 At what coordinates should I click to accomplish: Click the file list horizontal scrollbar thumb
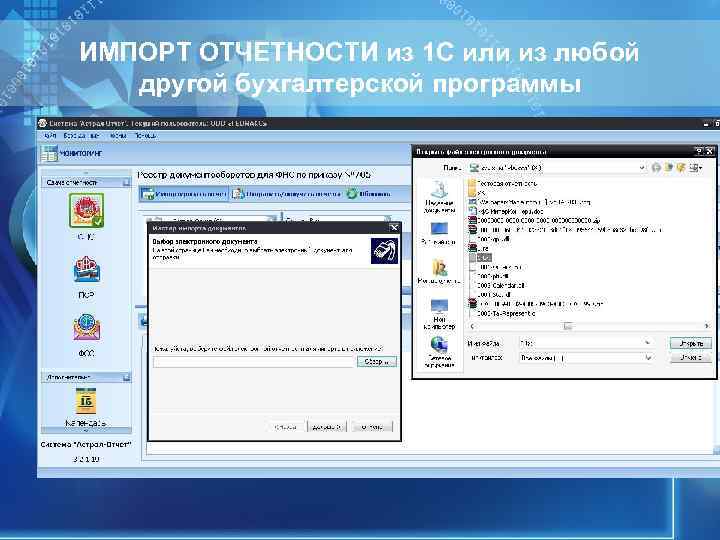point(568,326)
